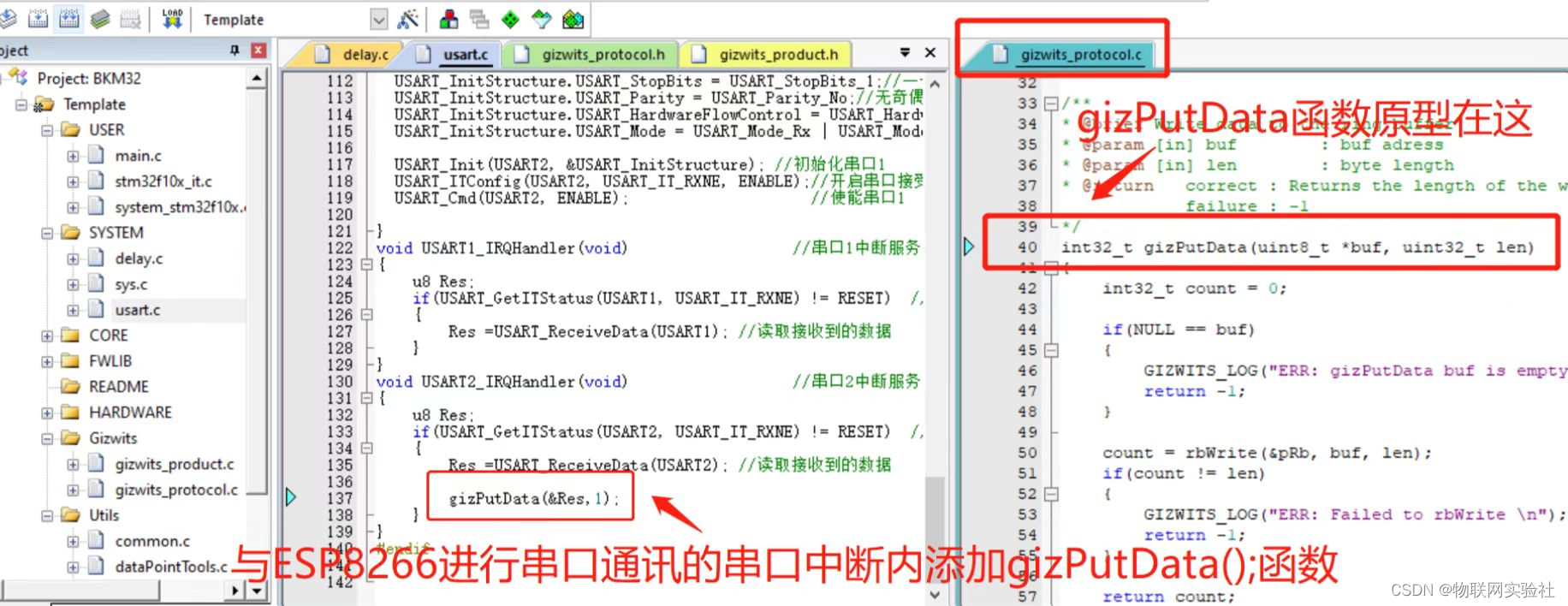Viewport: 1568px width, 606px height.
Task: Open the Manage Project Items cubes icon
Action: (448, 19)
